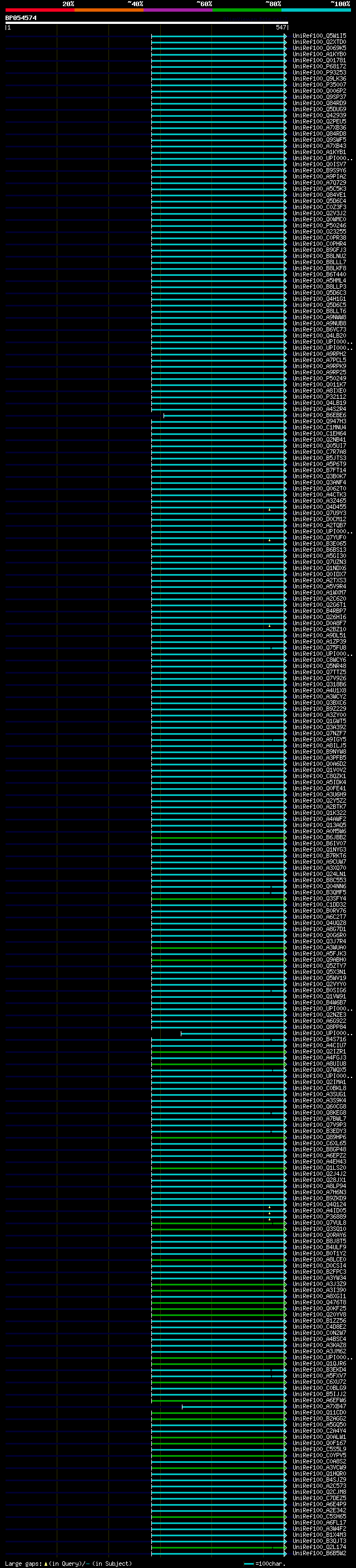The height and width of the screenshot is (1568, 356).
Task: Open hit UniRef100_P68172
Action: (319, 66)
